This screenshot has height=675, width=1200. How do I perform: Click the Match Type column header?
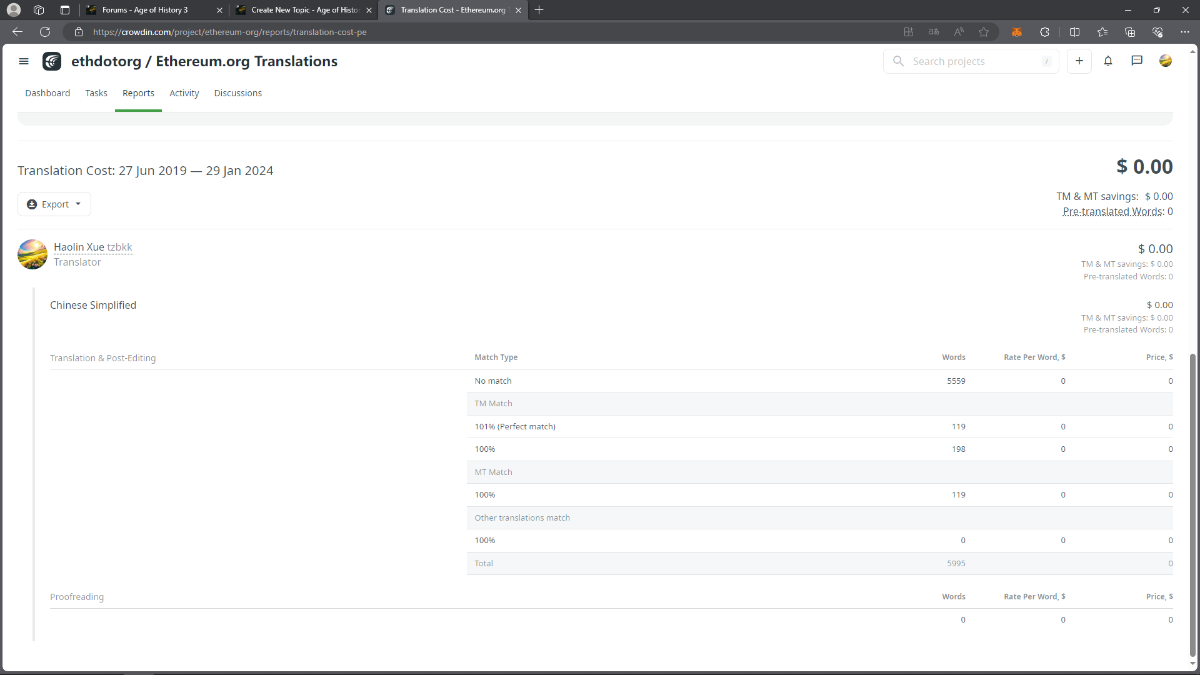click(x=496, y=357)
